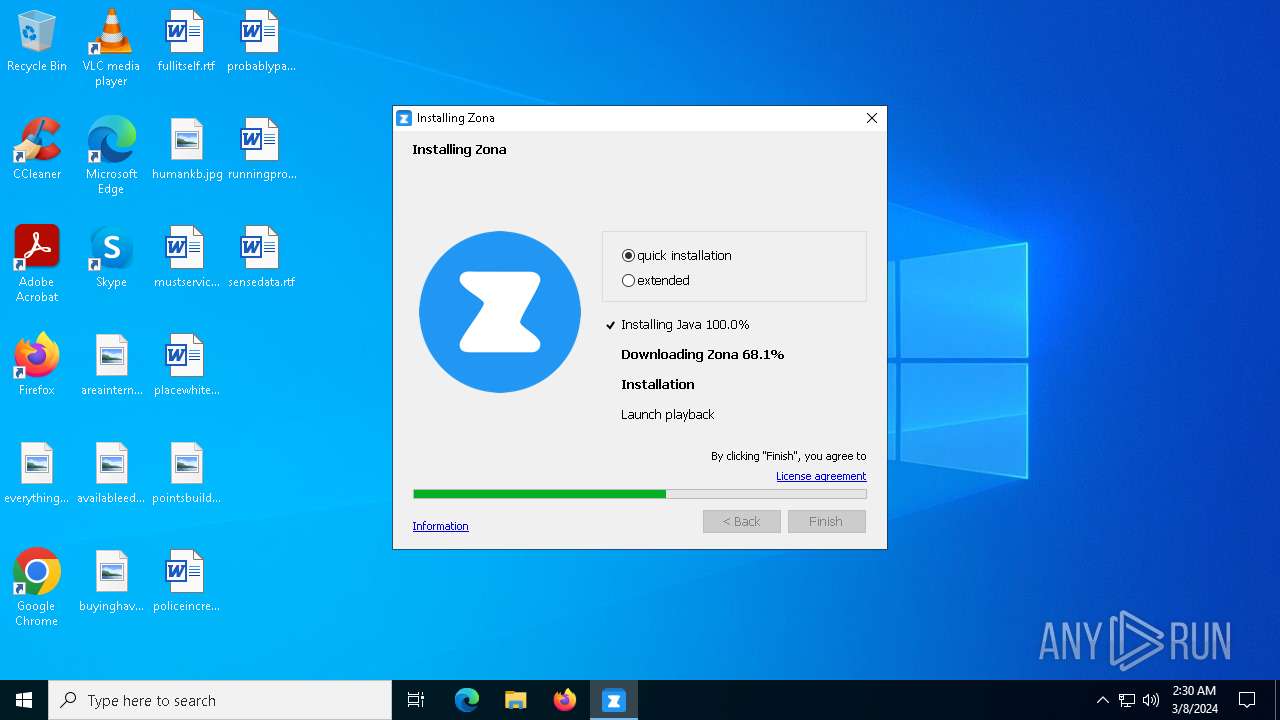This screenshot has width=1280, height=720.
Task: Open File Explorer from the taskbar
Action: tap(516, 700)
